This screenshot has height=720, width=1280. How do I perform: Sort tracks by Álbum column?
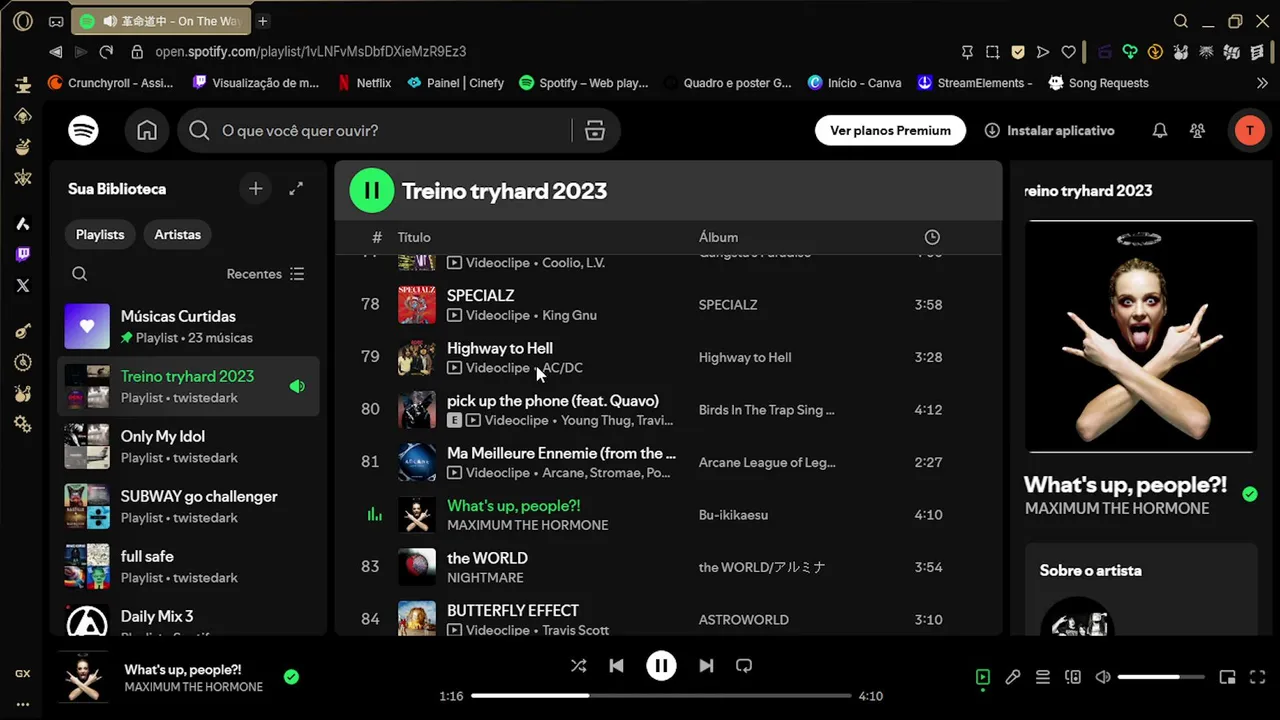pos(718,237)
